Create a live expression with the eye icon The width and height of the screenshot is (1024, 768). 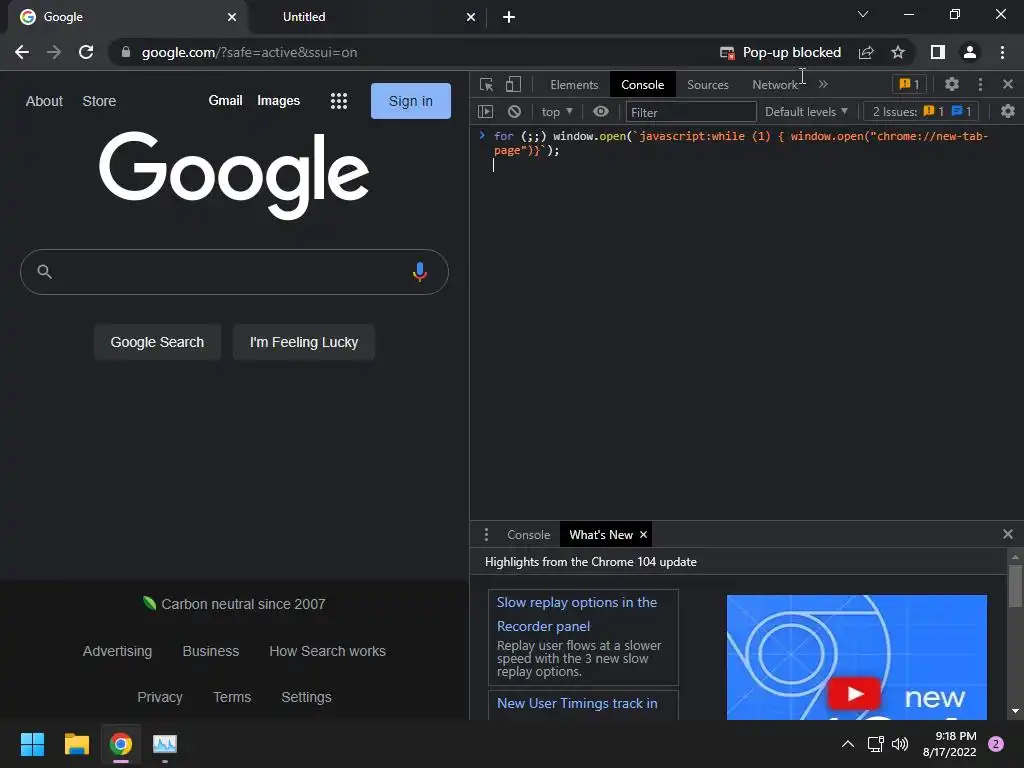pos(601,112)
